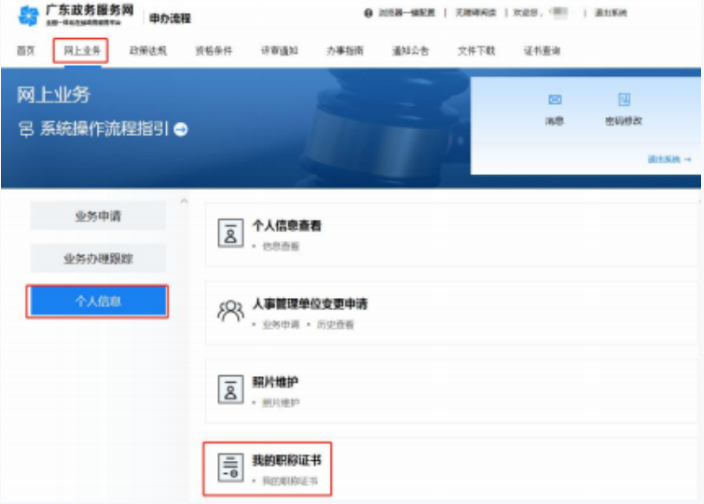Image resolution: width=704 pixels, height=504 pixels.
Task: Click the 我的职称证书 card title
Action: click(287, 460)
